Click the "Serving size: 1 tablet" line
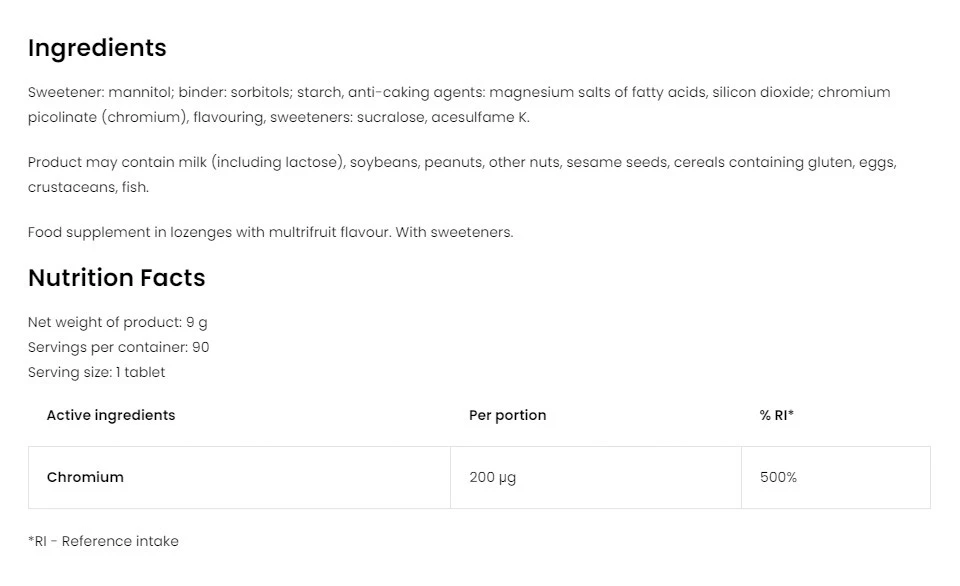Viewport: 960px width, 586px height. click(96, 372)
